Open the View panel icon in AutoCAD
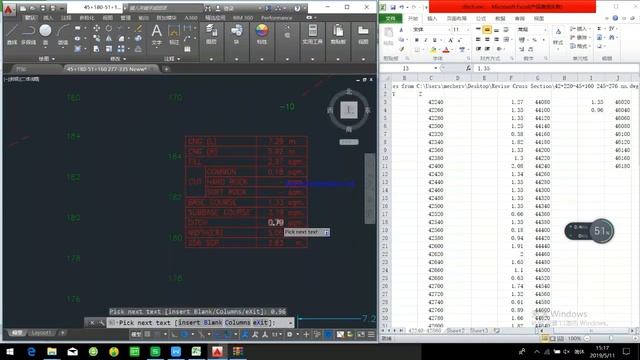 [x=363, y=31]
